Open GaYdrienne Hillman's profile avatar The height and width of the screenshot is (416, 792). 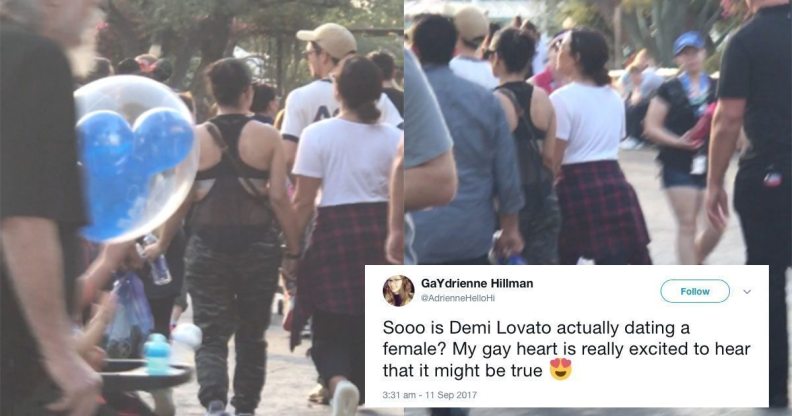click(399, 291)
